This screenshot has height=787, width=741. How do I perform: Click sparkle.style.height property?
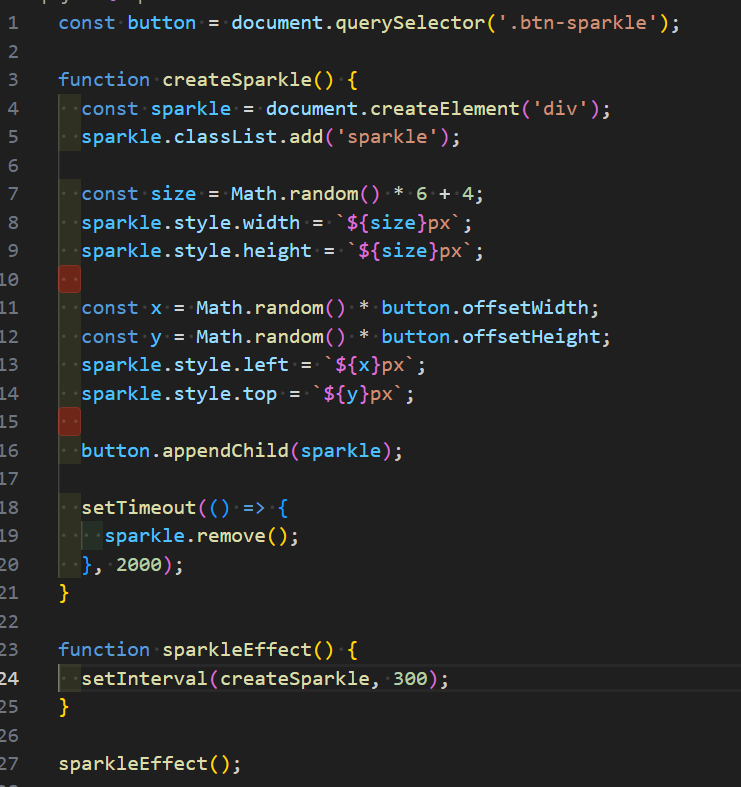[196, 251]
